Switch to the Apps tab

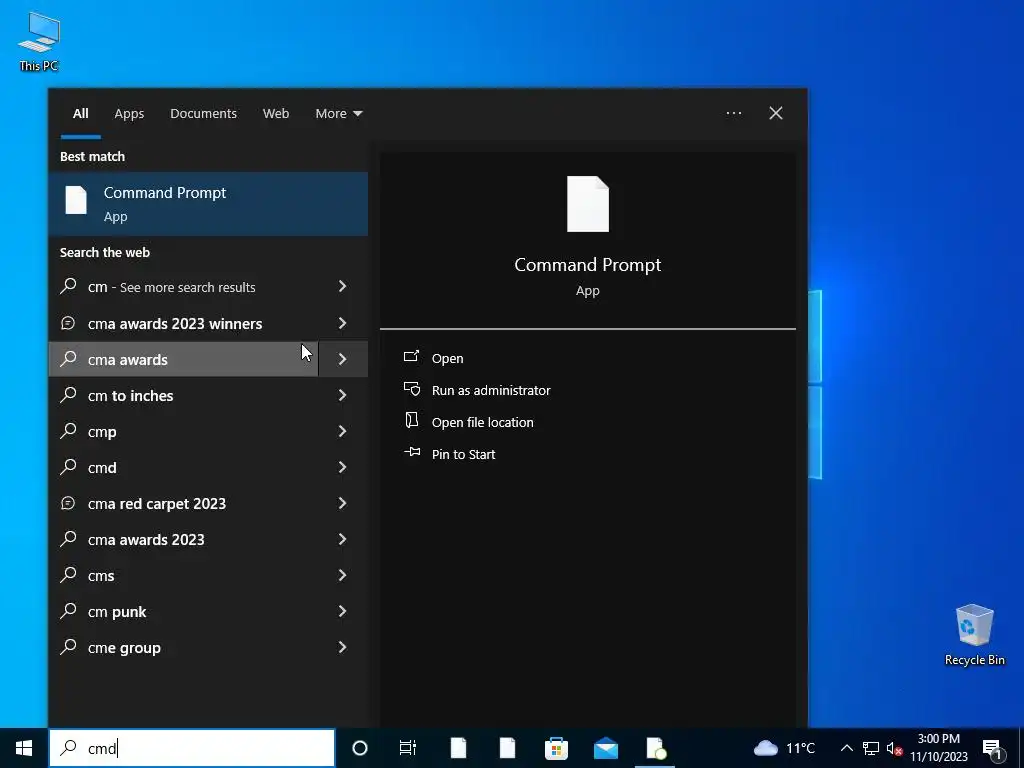(129, 114)
